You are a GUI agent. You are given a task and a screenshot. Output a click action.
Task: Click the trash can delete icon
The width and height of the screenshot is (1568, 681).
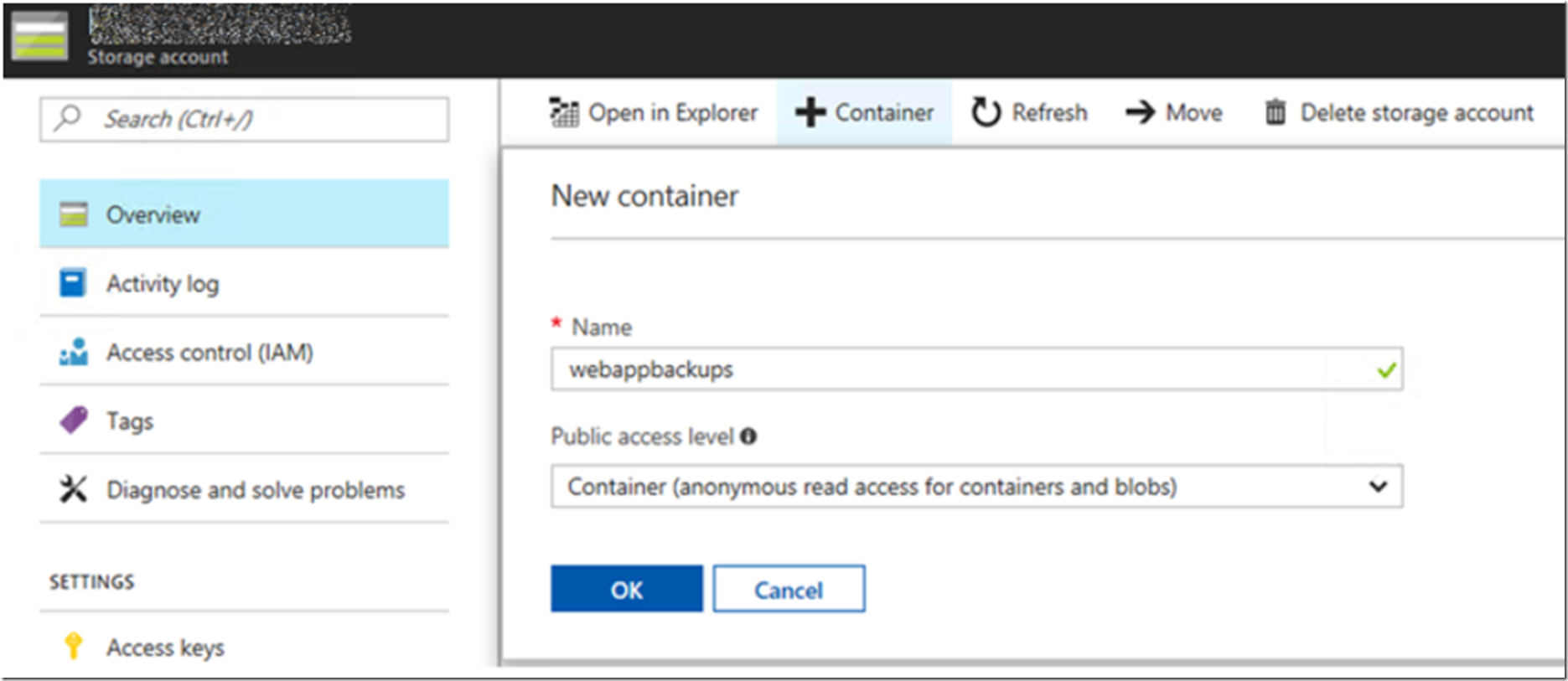pos(1276,112)
